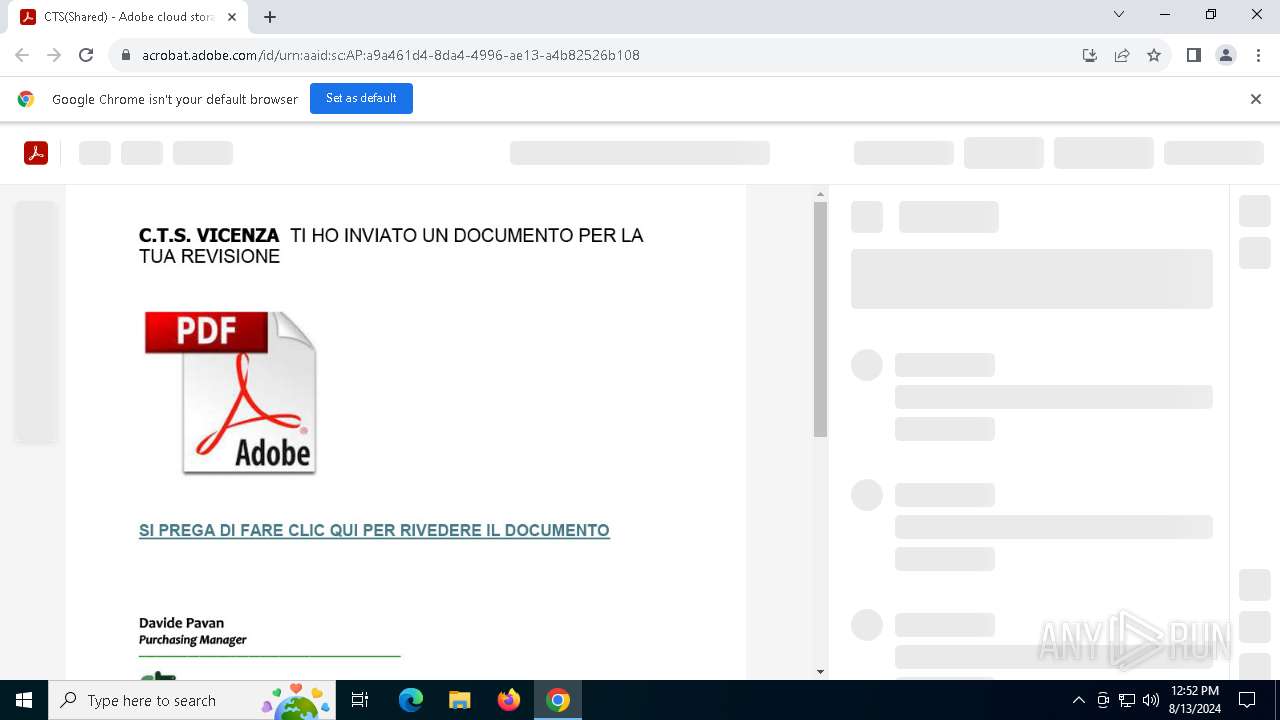Image resolution: width=1280 pixels, height=720 pixels.
Task: Click the large PDF Adobe document icon
Action: point(230,392)
